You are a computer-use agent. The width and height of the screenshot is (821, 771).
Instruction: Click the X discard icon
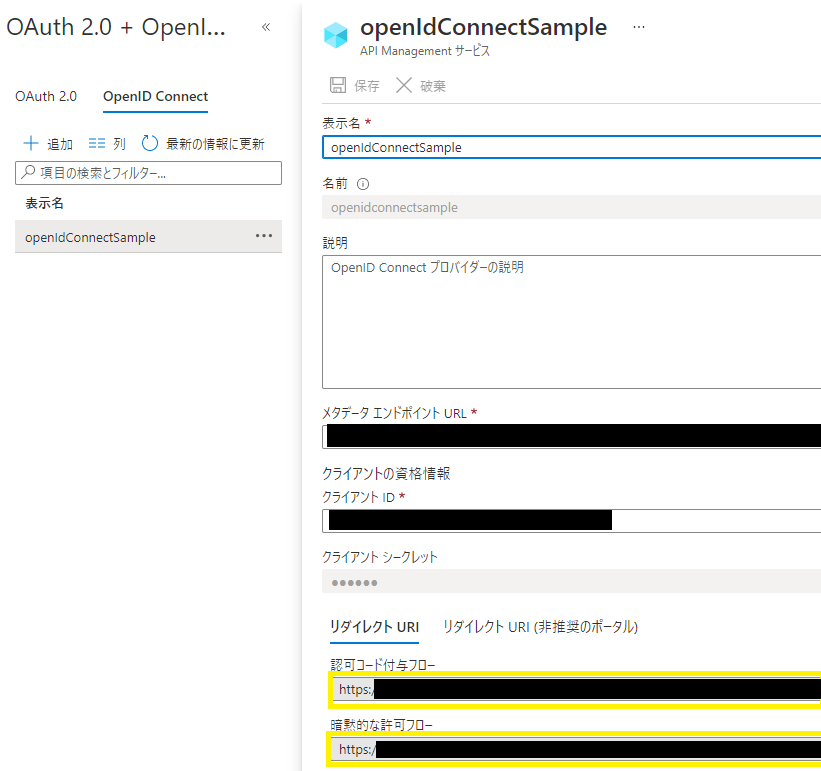pos(404,85)
